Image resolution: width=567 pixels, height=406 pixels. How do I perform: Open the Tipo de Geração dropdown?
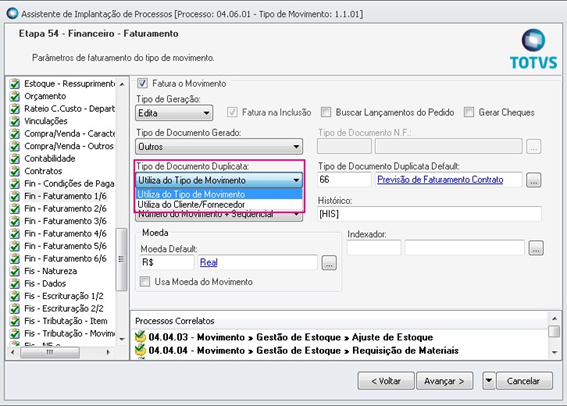[x=174, y=113]
